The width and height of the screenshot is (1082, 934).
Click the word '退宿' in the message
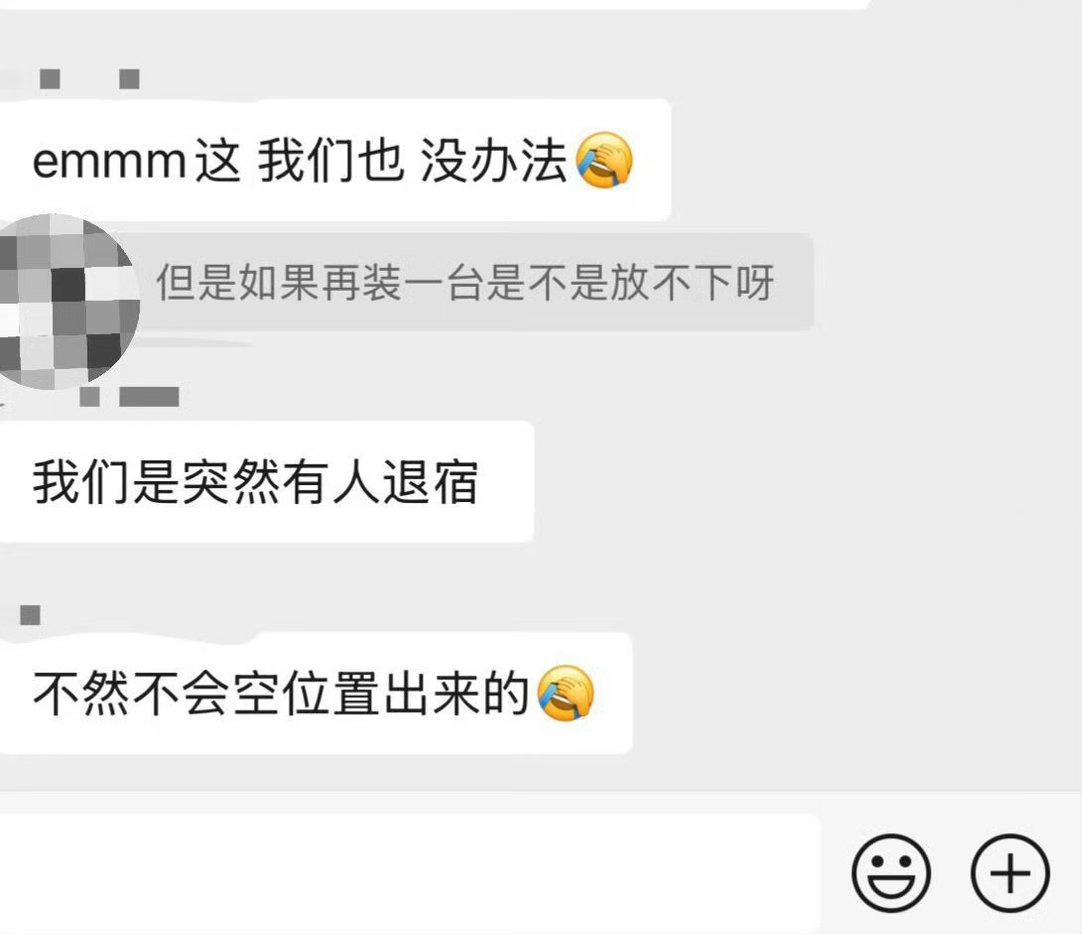(x=431, y=481)
